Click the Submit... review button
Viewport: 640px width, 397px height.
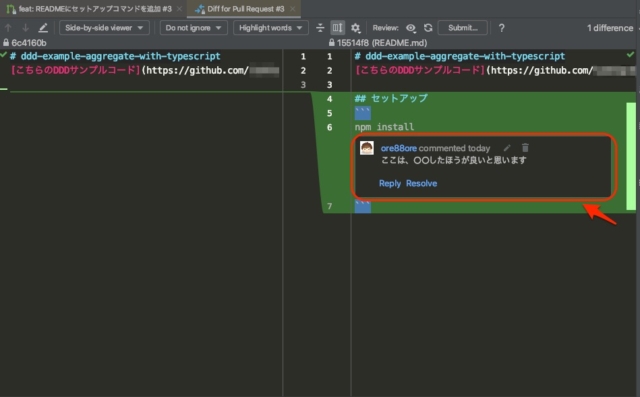pyautogui.click(x=462, y=28)
